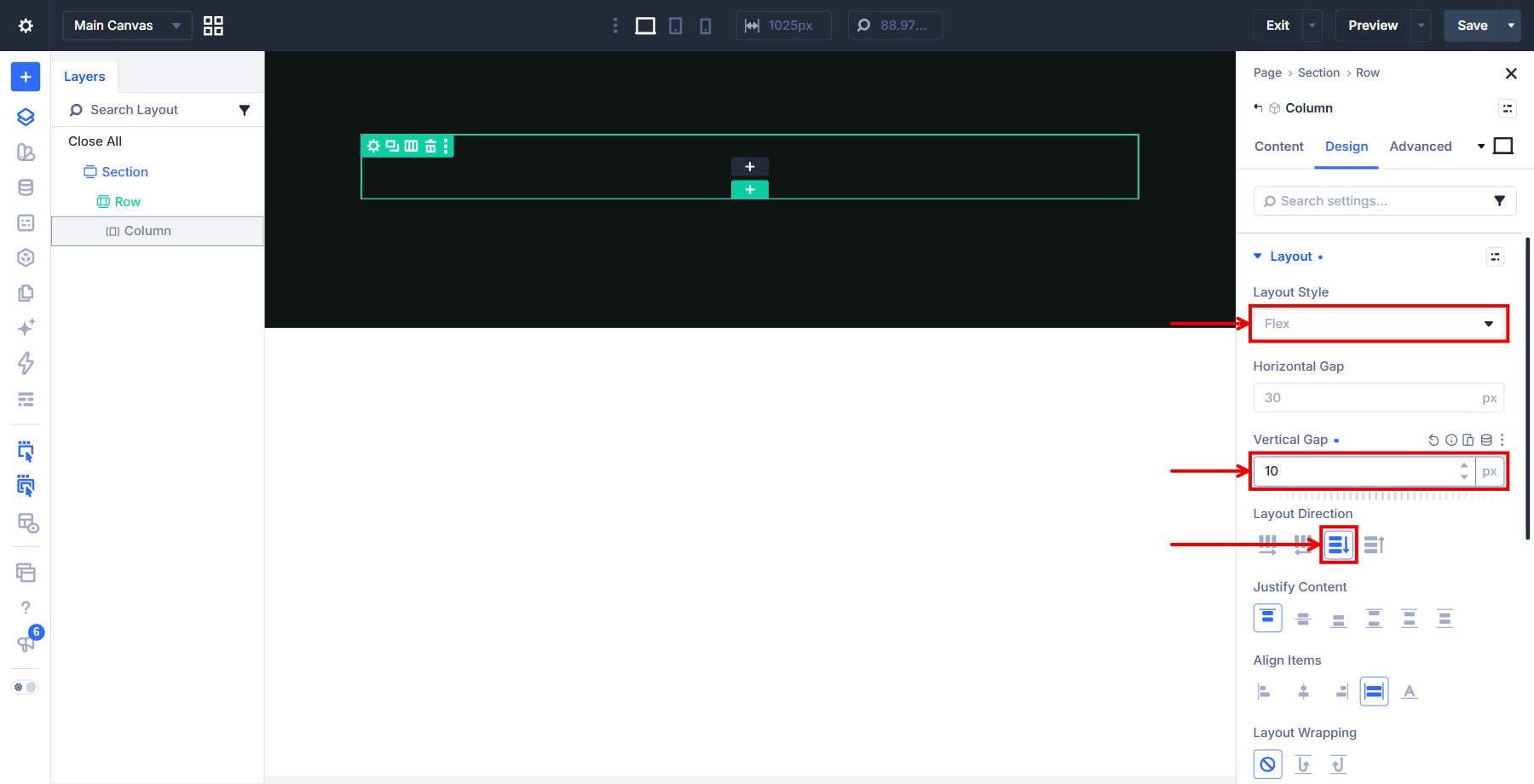Reset the Vertical Gap value
Viewport: 1534px width, 784px height.
[1433, 440]
